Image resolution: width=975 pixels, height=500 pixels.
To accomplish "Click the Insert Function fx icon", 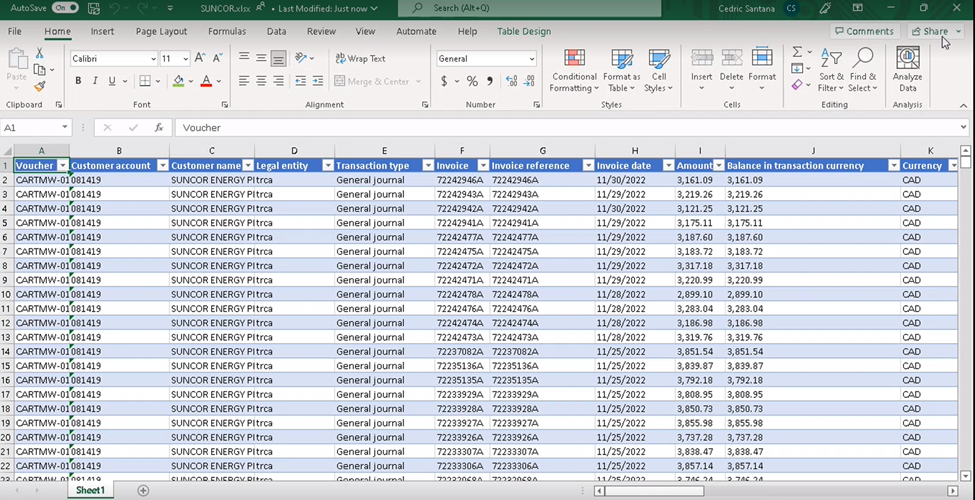I will tap(159, 127).
